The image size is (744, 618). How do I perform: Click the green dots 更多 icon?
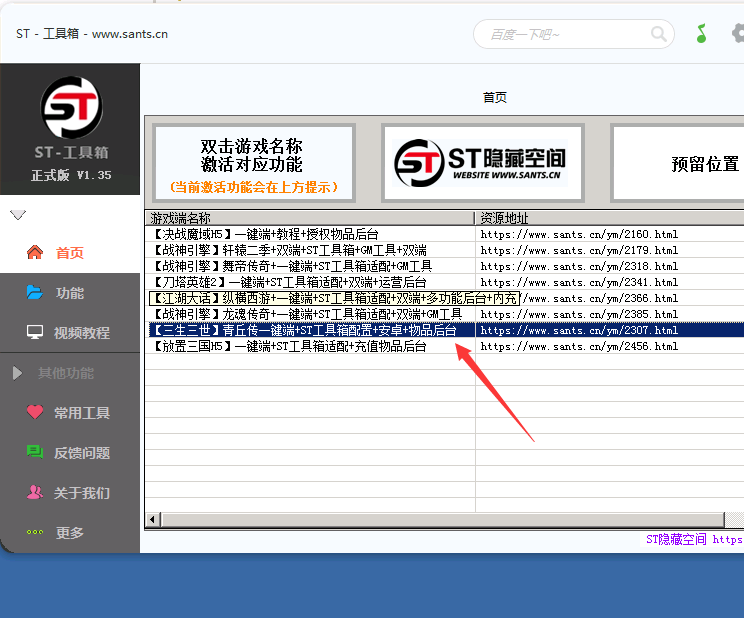[35, 532]
